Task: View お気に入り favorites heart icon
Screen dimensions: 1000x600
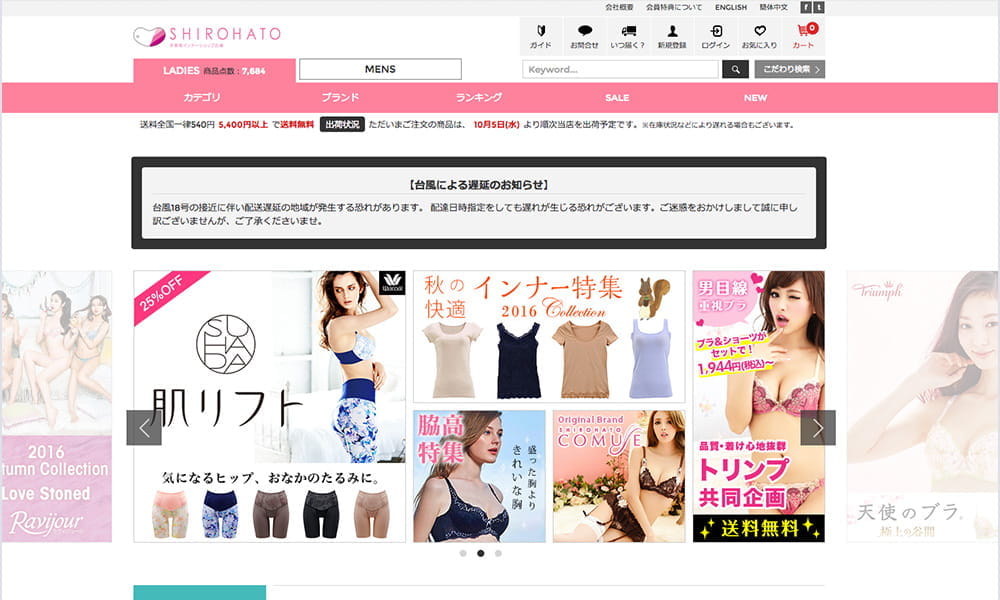Action: 760,36
